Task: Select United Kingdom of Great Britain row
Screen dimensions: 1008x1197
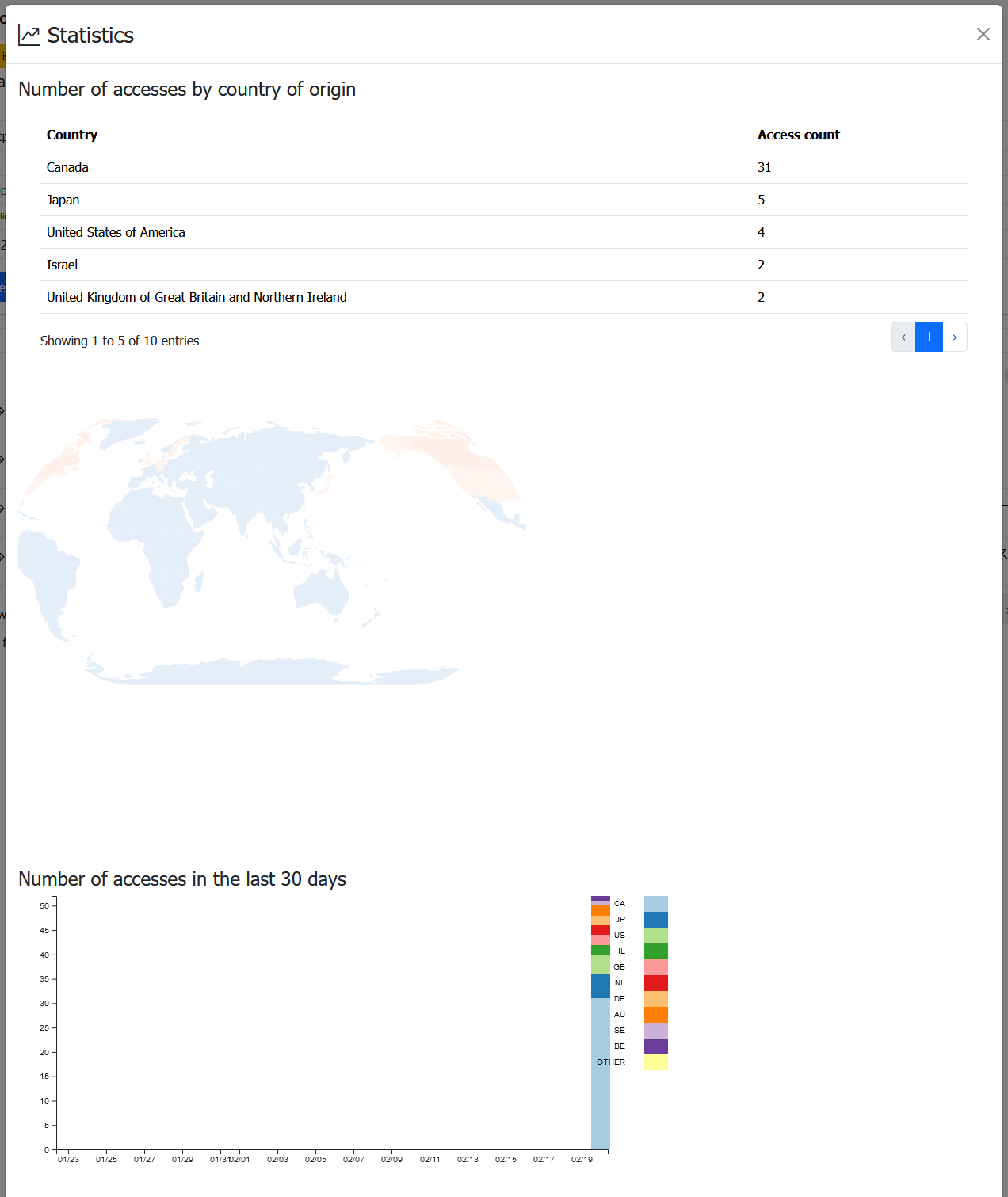Action: (504, 297)
